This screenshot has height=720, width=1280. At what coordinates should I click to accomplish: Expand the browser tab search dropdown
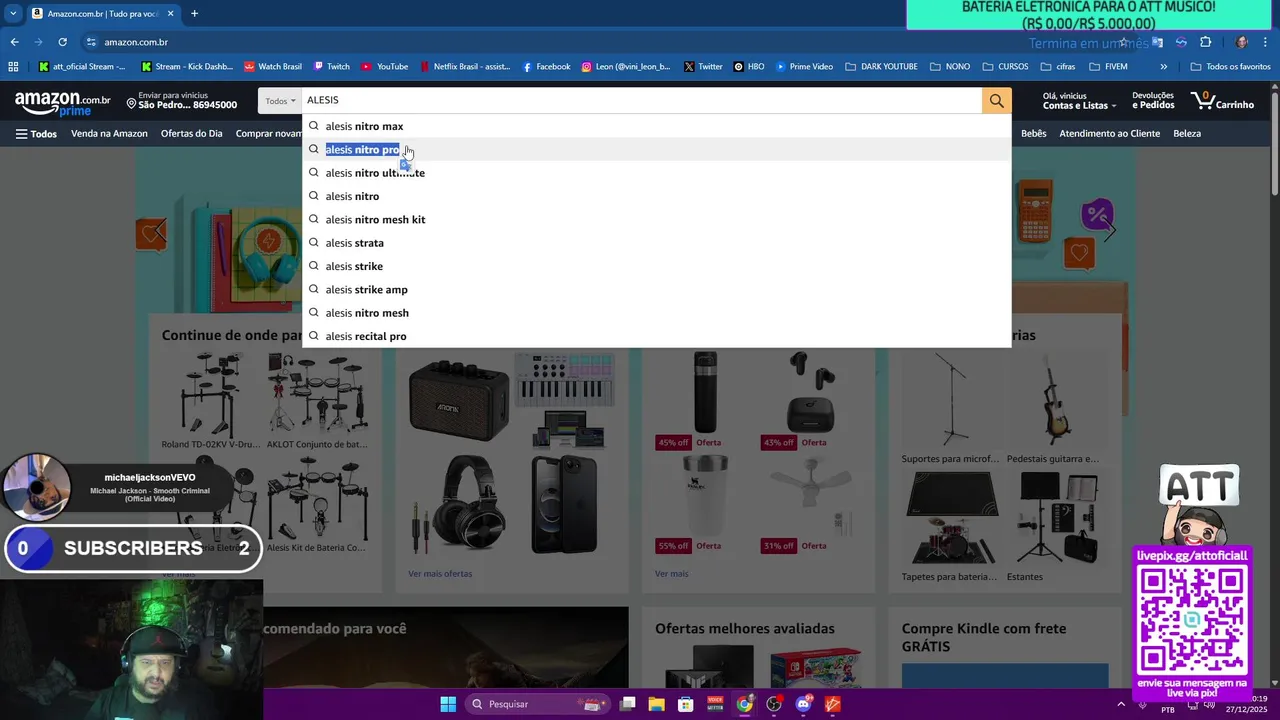[13, 14]
